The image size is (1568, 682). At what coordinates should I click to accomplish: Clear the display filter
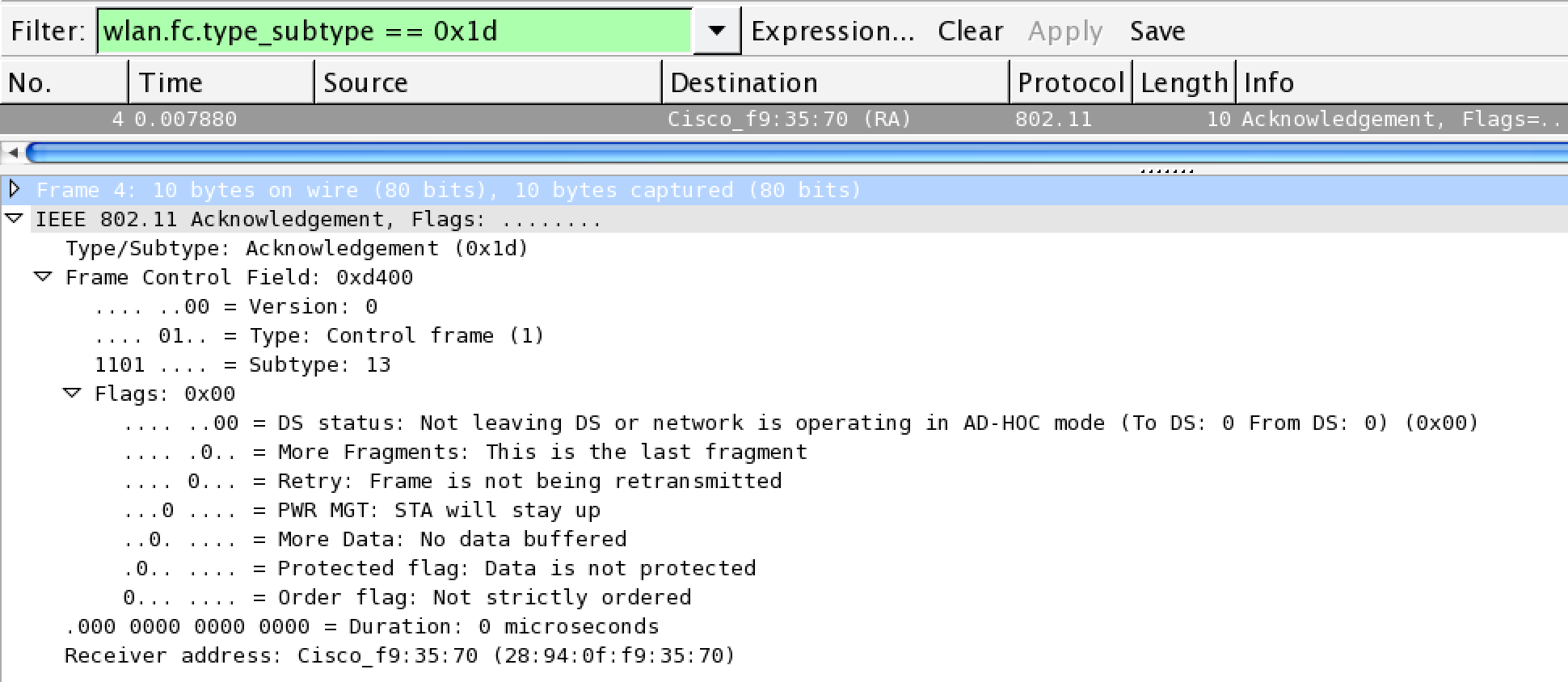[x=970, y=31]
